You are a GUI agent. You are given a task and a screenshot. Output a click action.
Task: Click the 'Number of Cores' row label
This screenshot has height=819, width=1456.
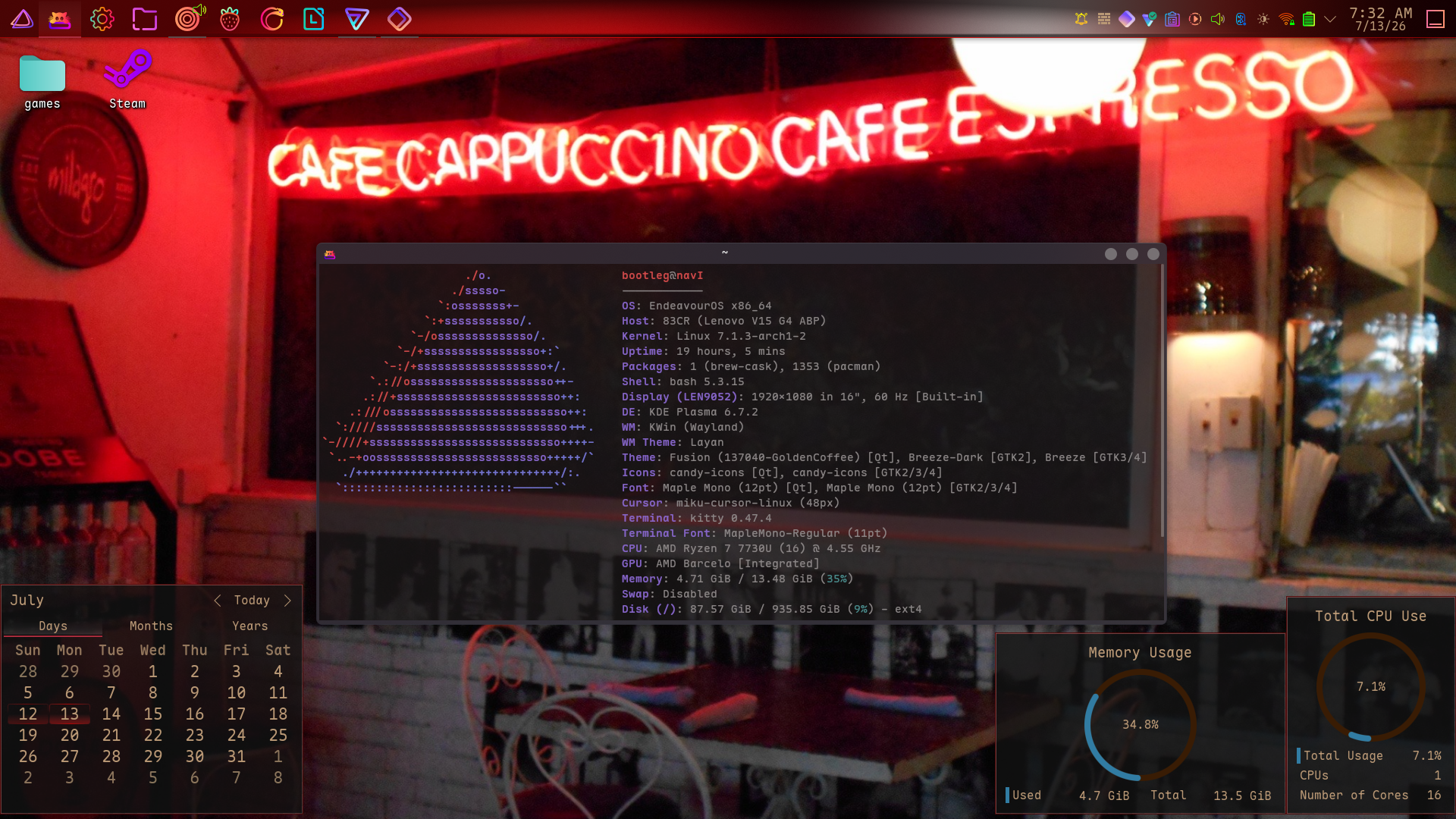(1354, 795)
